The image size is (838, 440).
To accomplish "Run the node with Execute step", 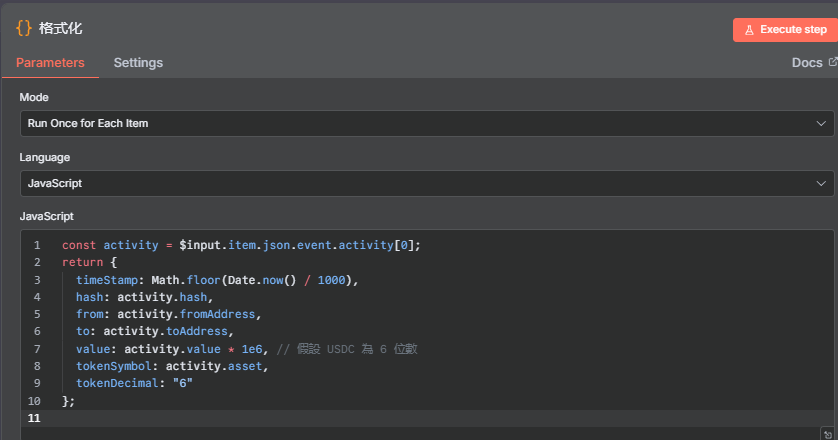I will [785, 29].
